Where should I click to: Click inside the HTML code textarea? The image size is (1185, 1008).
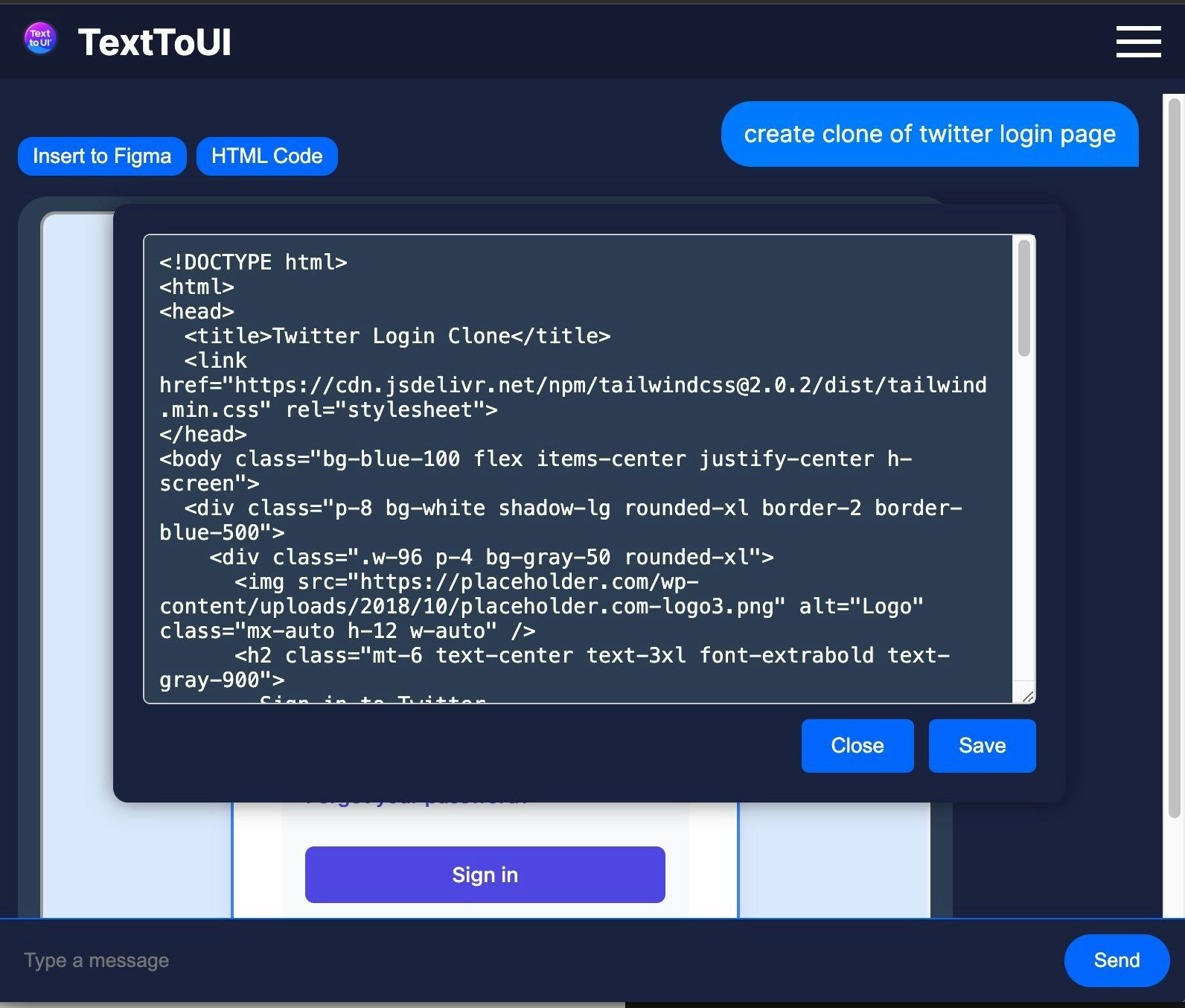coord(589,469)
